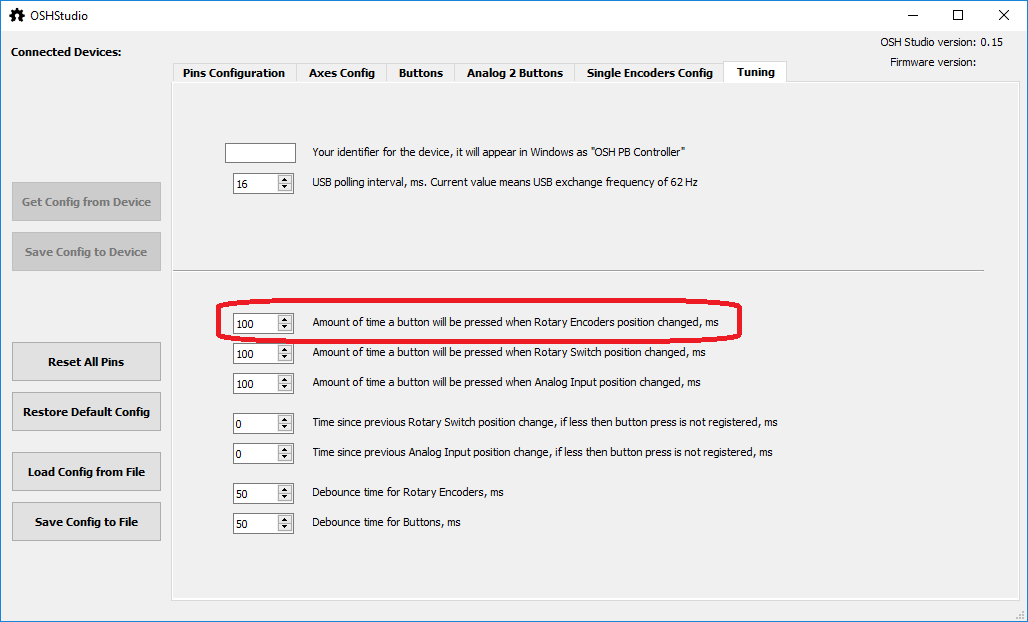Click the device identifier text field
The height and width of the screenshot is (622, 1028).
tap(260, 153)
